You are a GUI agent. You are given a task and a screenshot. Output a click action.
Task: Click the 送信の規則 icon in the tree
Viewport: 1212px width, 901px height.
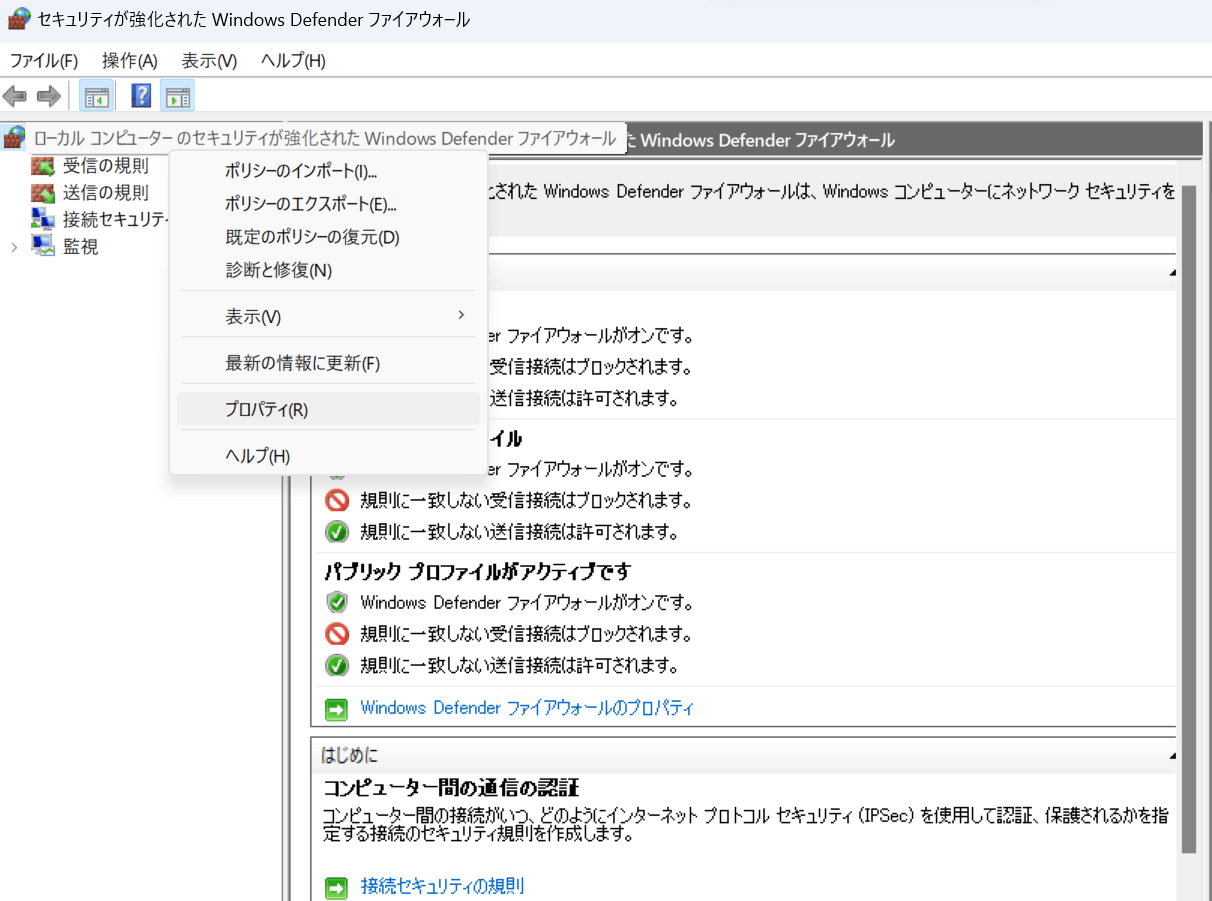click(43, 193)
